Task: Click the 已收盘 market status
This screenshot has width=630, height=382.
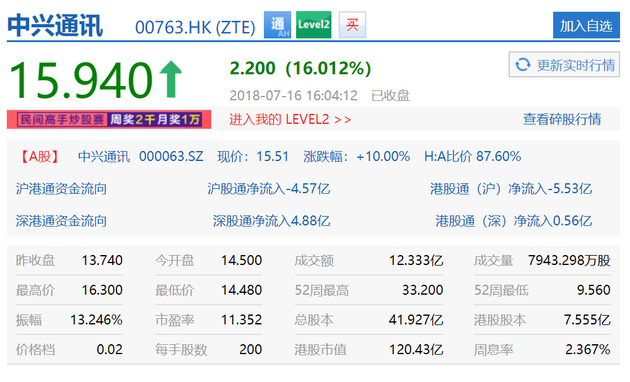Action: click(390, 96)
